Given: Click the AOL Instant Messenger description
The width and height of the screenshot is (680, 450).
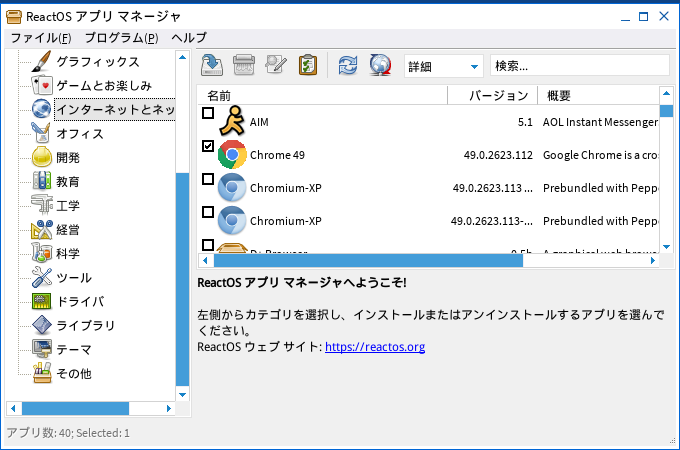Looking at the screenshot, I should (x=601, y=122).
